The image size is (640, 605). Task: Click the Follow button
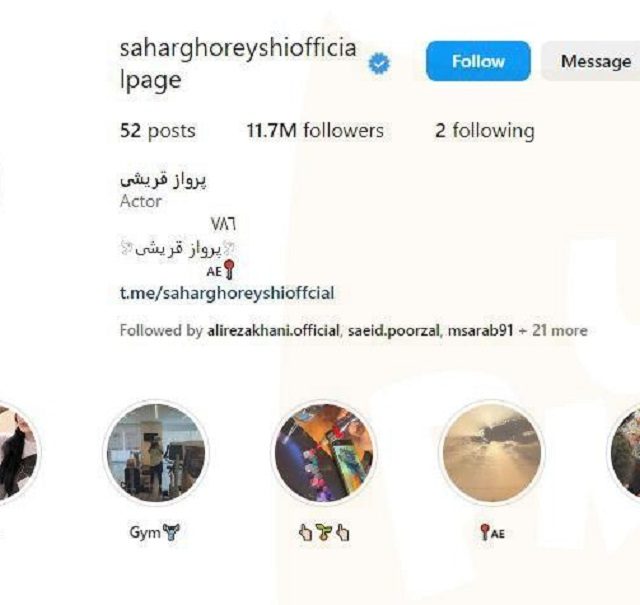coord(478,61)
